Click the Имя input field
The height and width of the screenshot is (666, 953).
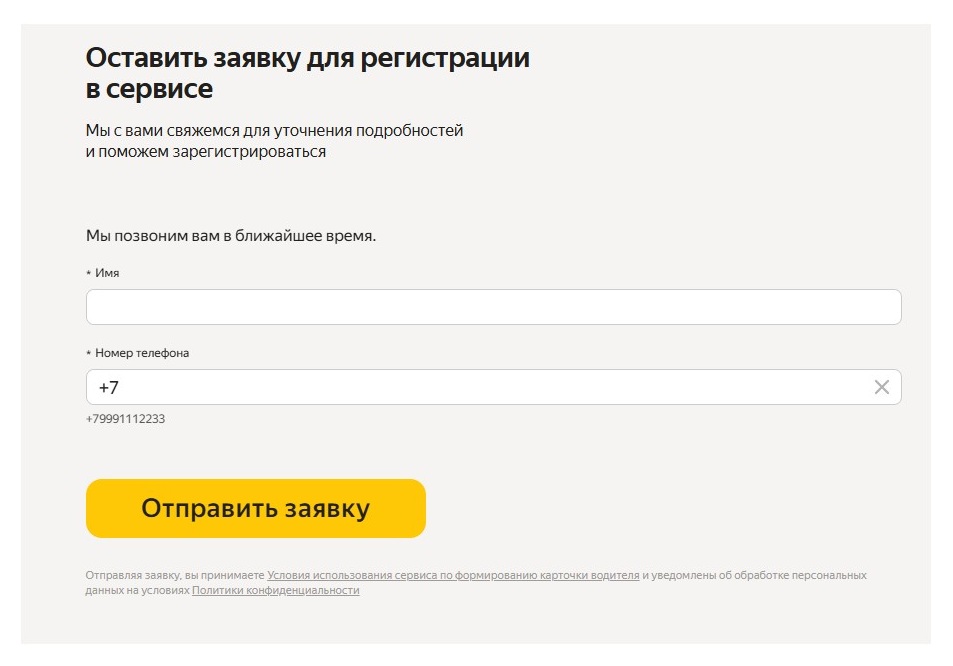[494, 307]
